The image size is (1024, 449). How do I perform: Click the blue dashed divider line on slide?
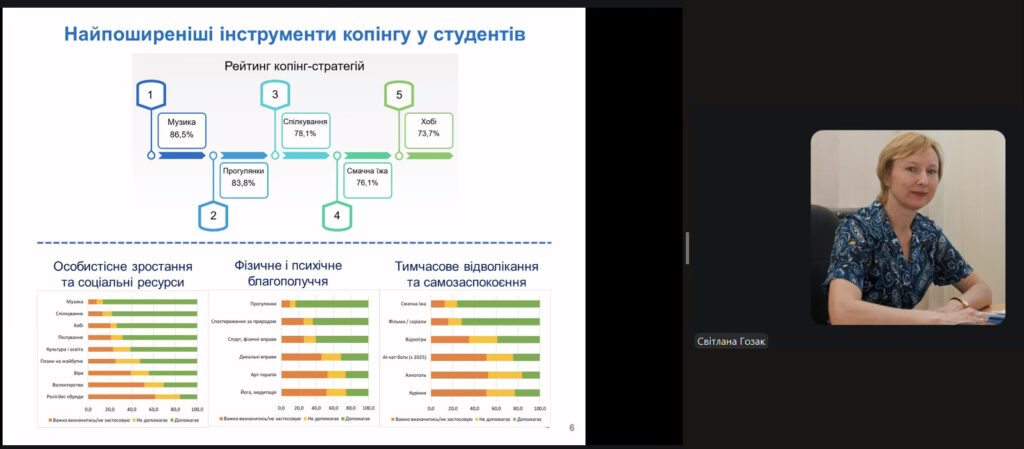294,243
